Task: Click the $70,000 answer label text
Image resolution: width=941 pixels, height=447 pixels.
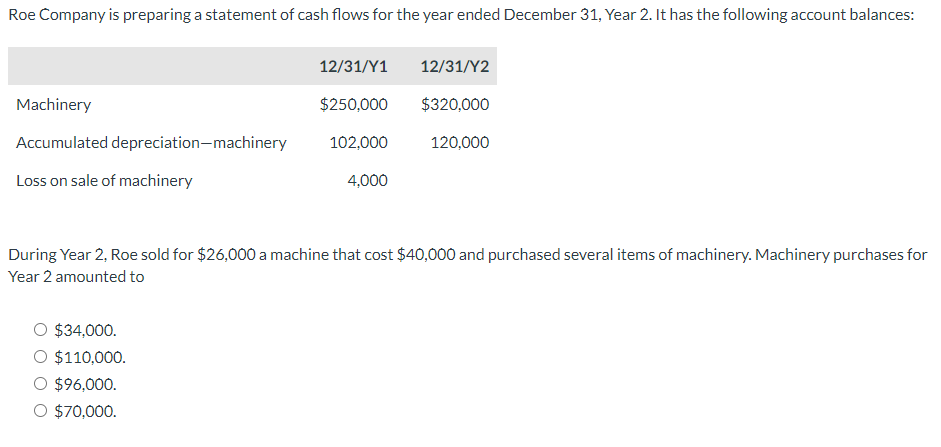Action: [x=85, y=412]
